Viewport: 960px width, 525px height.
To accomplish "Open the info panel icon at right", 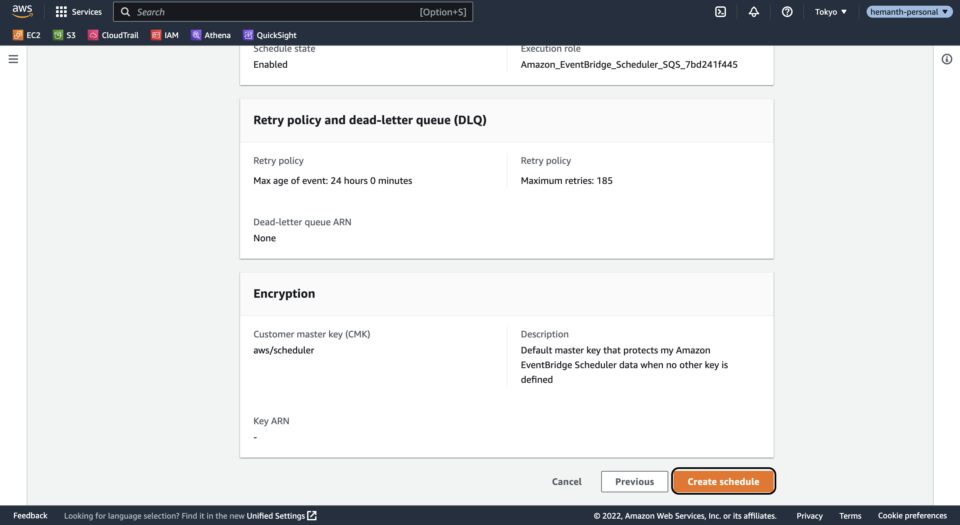I will click(x=947, y=59).
